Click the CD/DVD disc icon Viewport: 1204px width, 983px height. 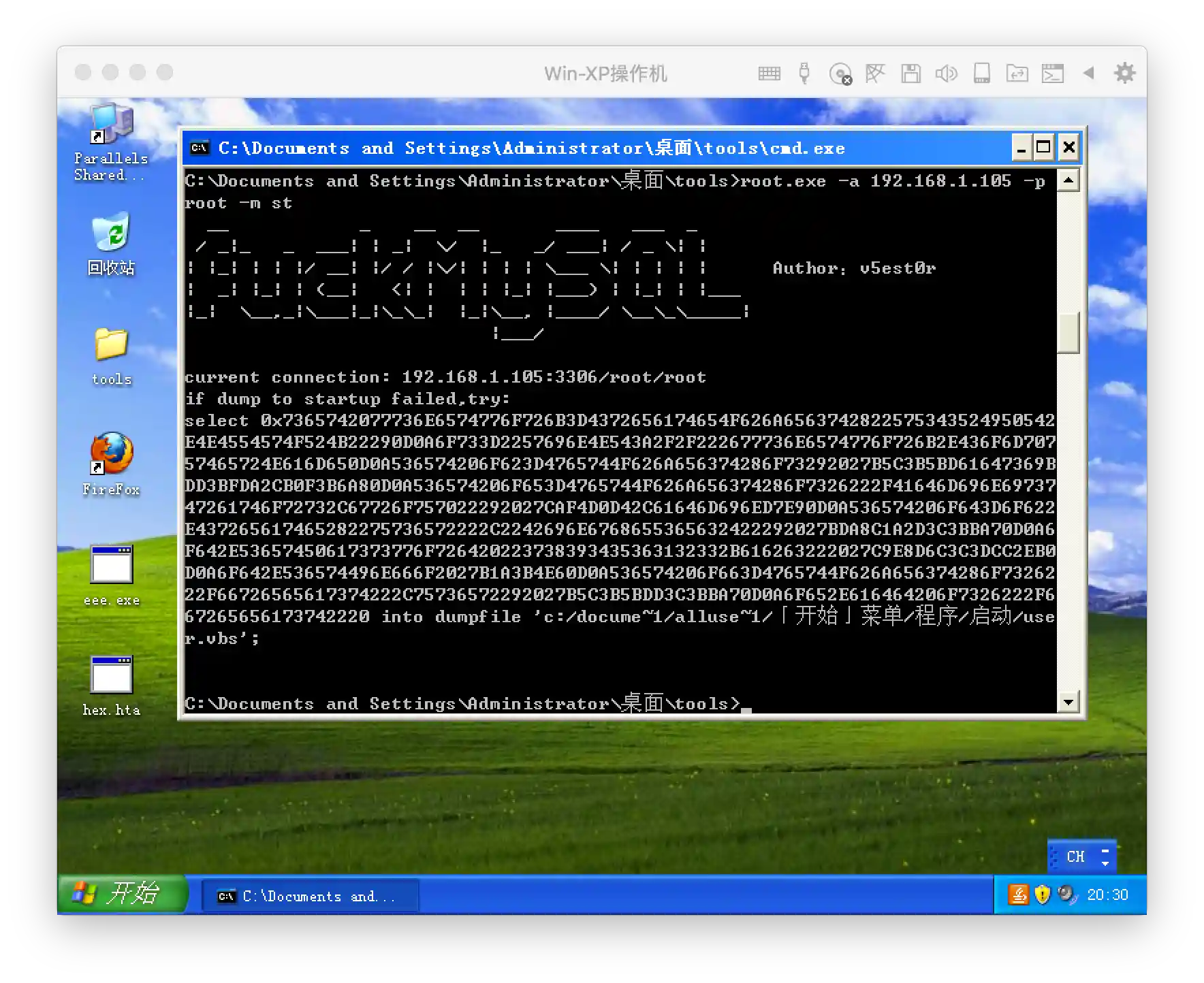(840, 73)
